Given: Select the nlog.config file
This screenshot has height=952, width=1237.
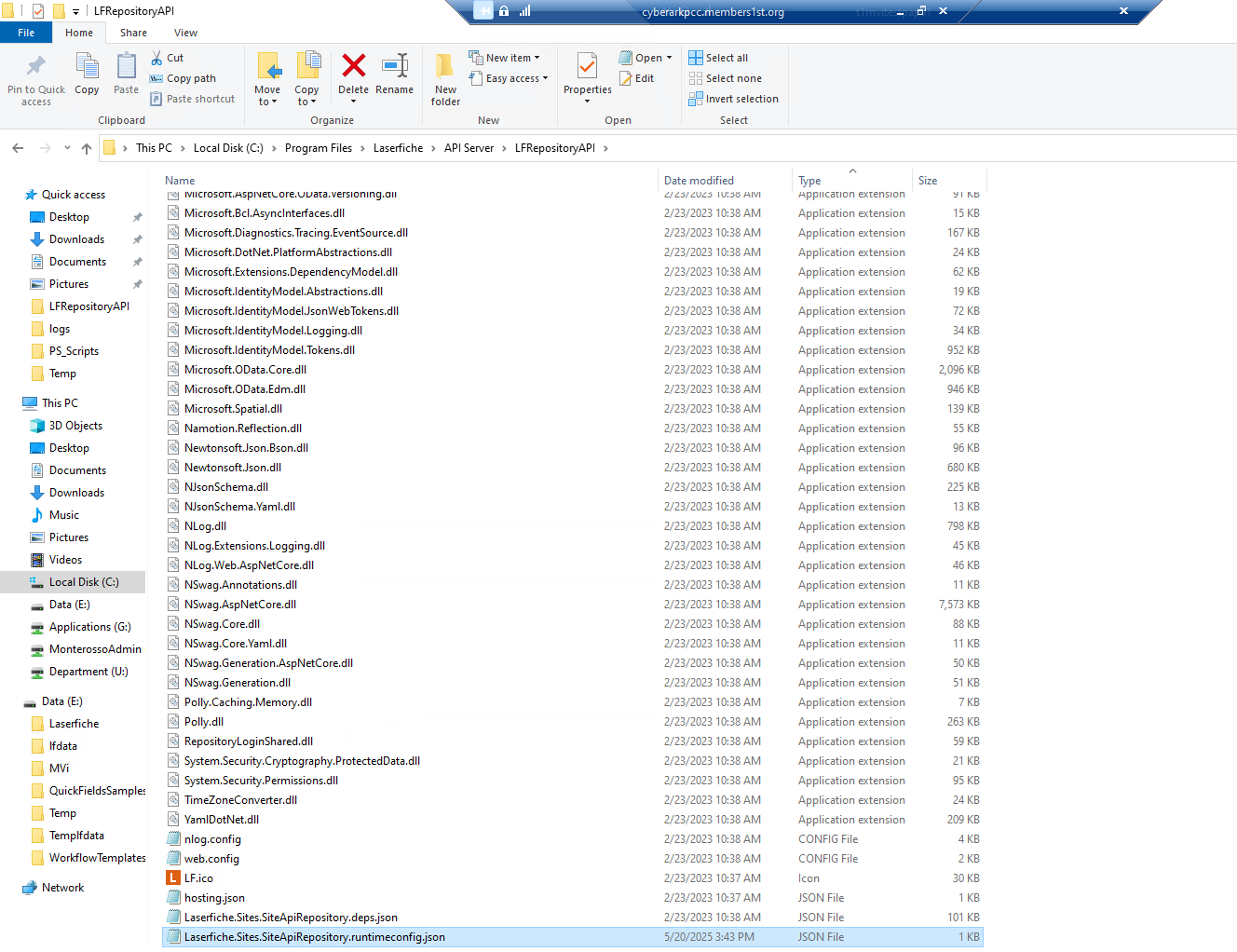Looking at the screenshot, I should (x=573, y=839).
